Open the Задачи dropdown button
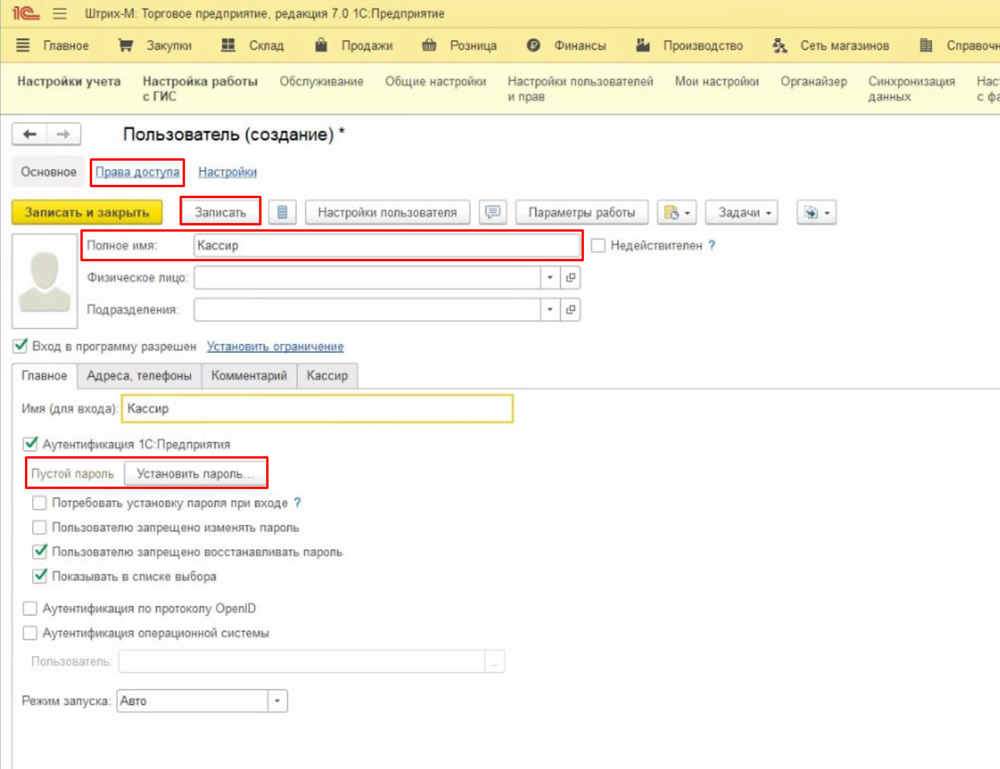This screenshot has width=1000, height=769. (x=742, y=212)
